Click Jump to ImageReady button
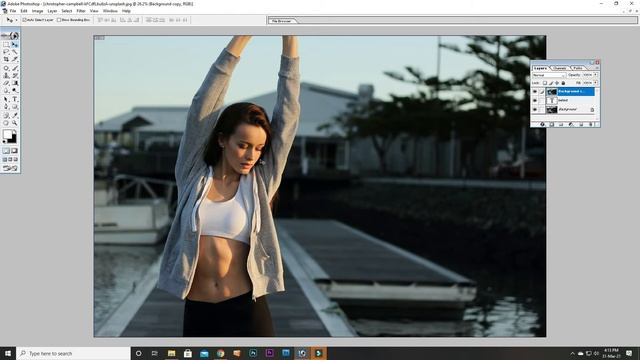This screenshot has height=360, width=640. pos(10,167)
